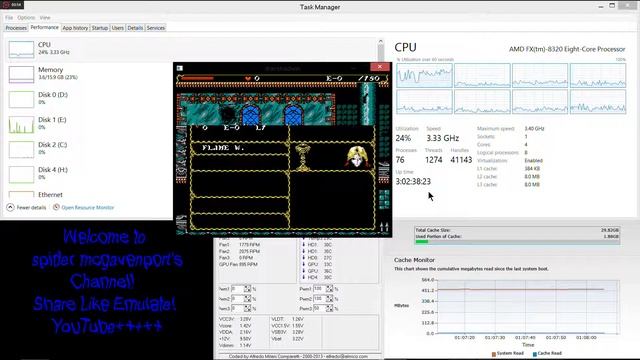Select Disk 0 (D:) in resource list
This screenshot has width=640, height=360.
[90, 99]
